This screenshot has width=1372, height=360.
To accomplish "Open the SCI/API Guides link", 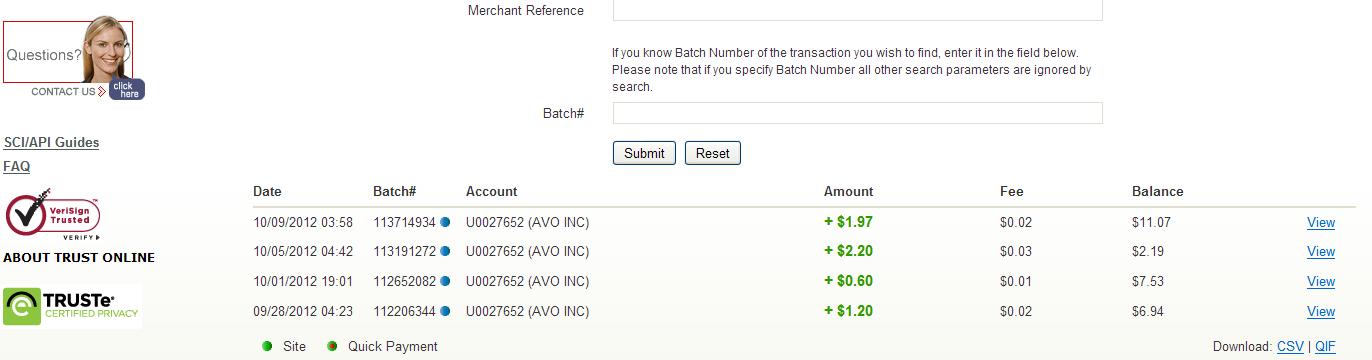I will tap(52, 142).
